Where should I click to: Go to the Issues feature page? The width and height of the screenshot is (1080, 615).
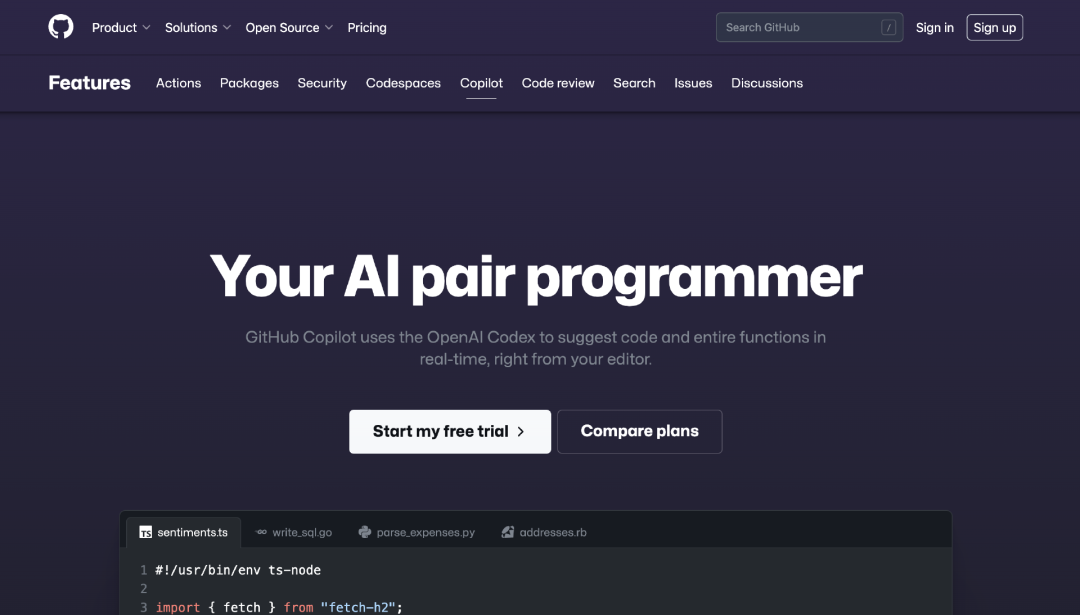point(693,83)
